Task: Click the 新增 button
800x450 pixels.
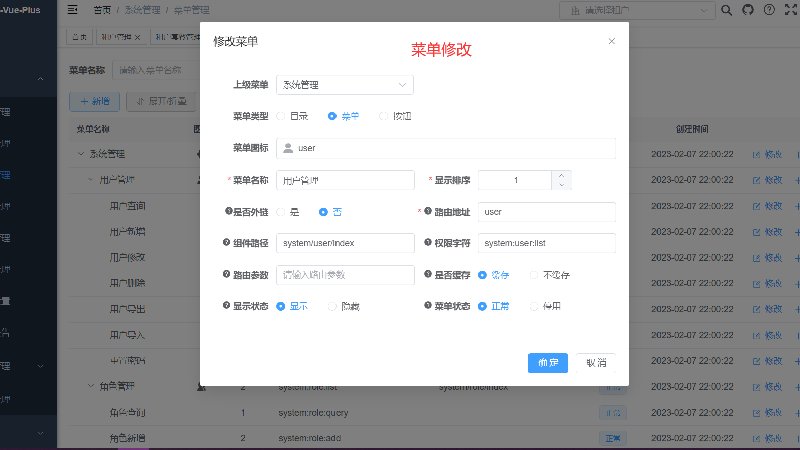Action: point(94,102)
